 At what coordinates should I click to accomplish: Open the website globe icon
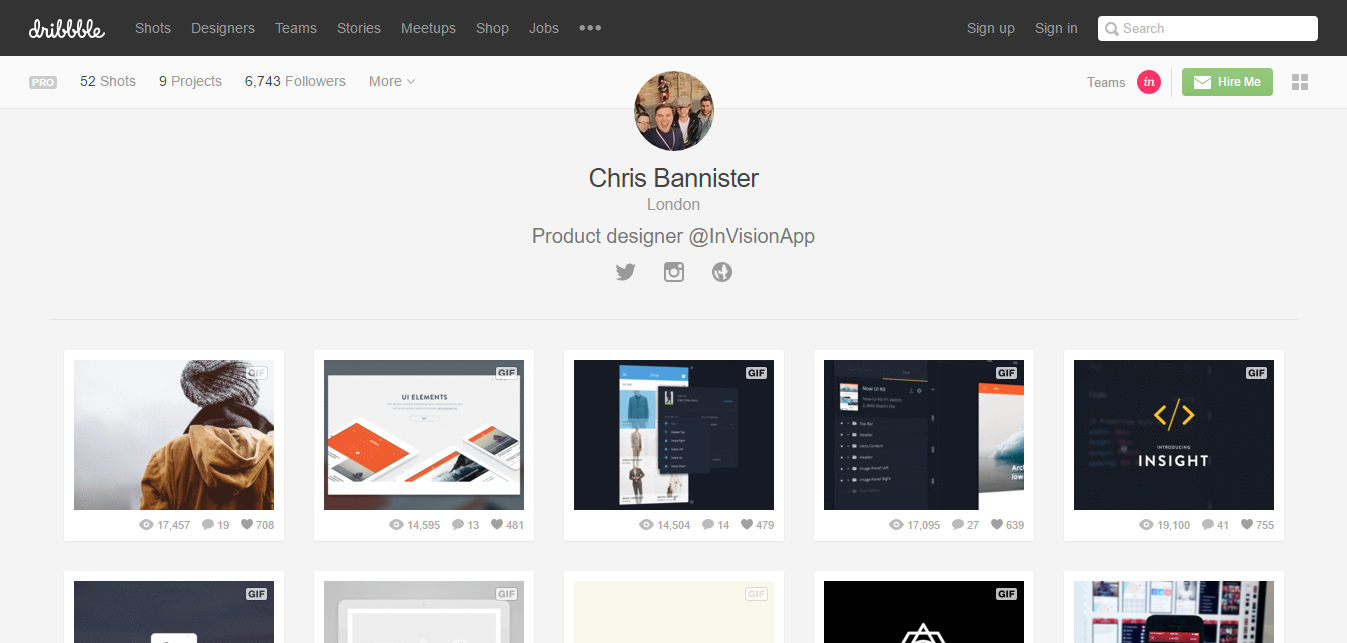[x=722, y=271]
